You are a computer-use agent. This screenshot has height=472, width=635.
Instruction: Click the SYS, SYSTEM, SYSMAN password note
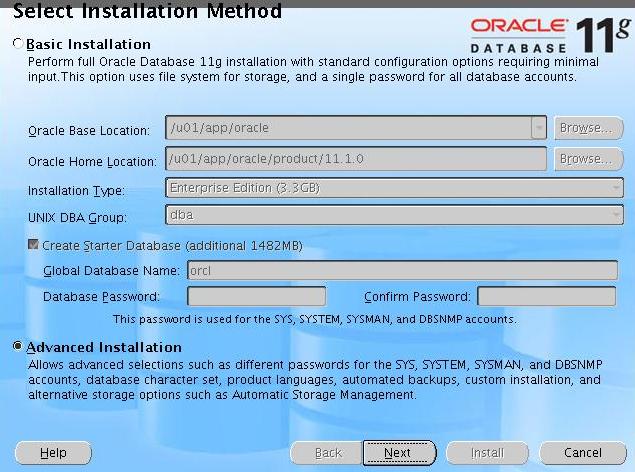(315, 319)
